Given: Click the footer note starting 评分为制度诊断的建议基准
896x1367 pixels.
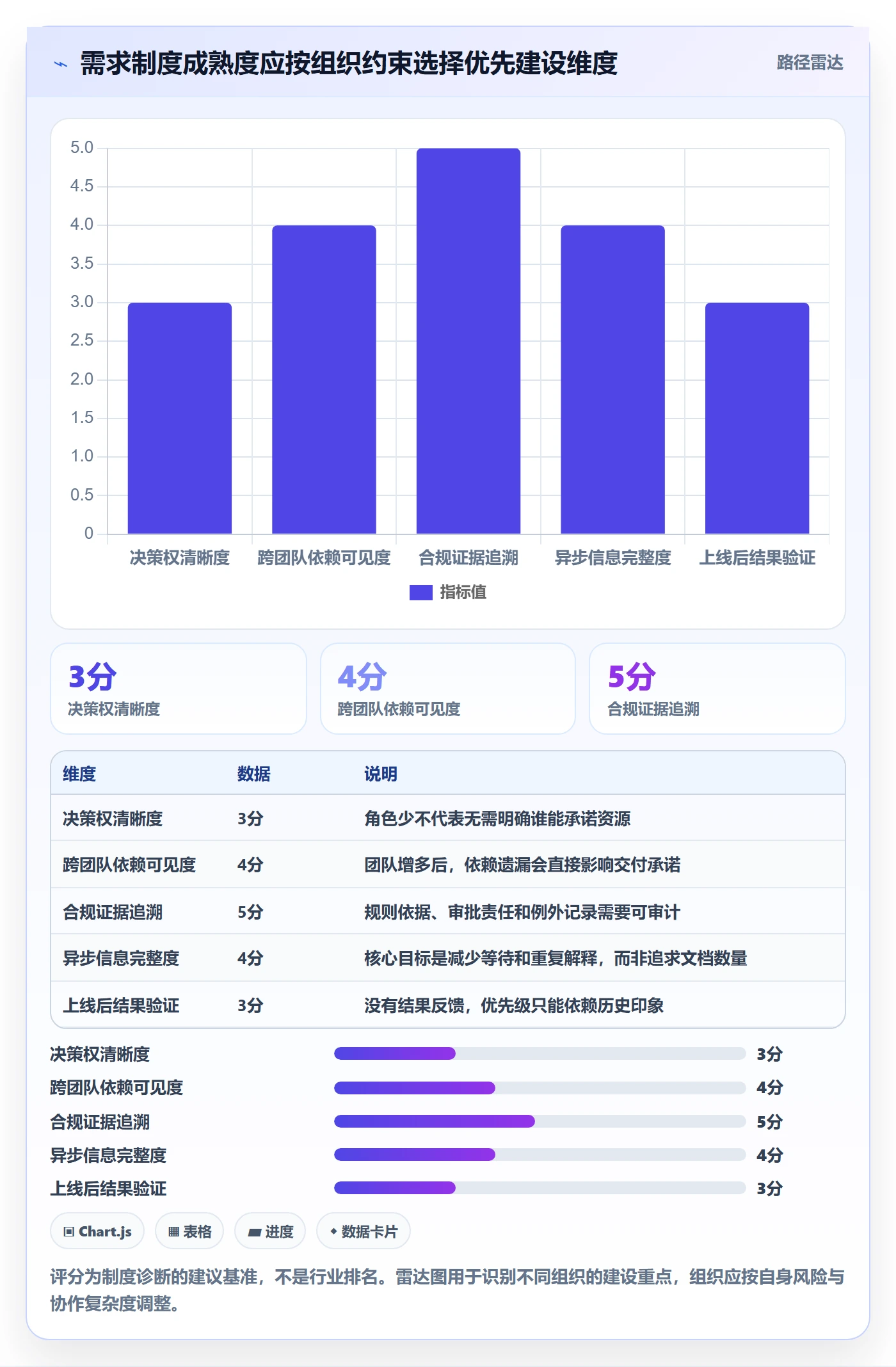Looking at the screenshot, I should 447,1290.
